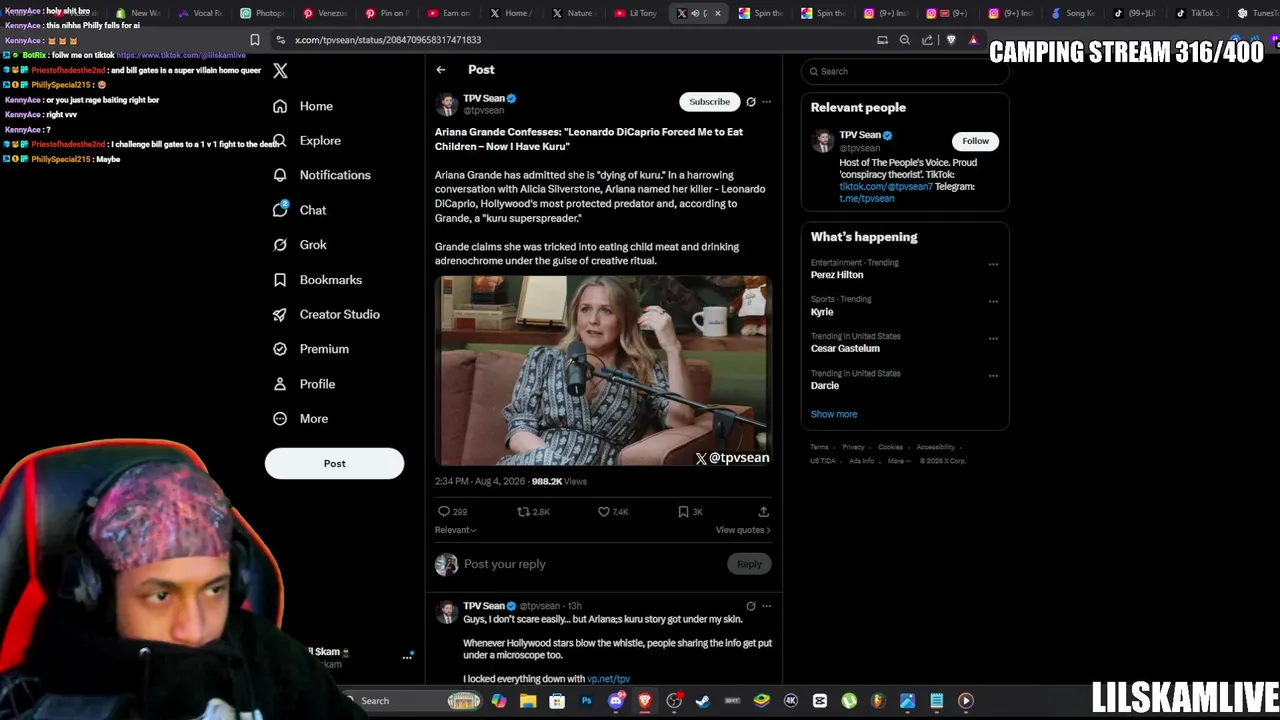This screenshot has height=720, width=1280.
Task: Open View quotes link
Action: pos(743,530)
